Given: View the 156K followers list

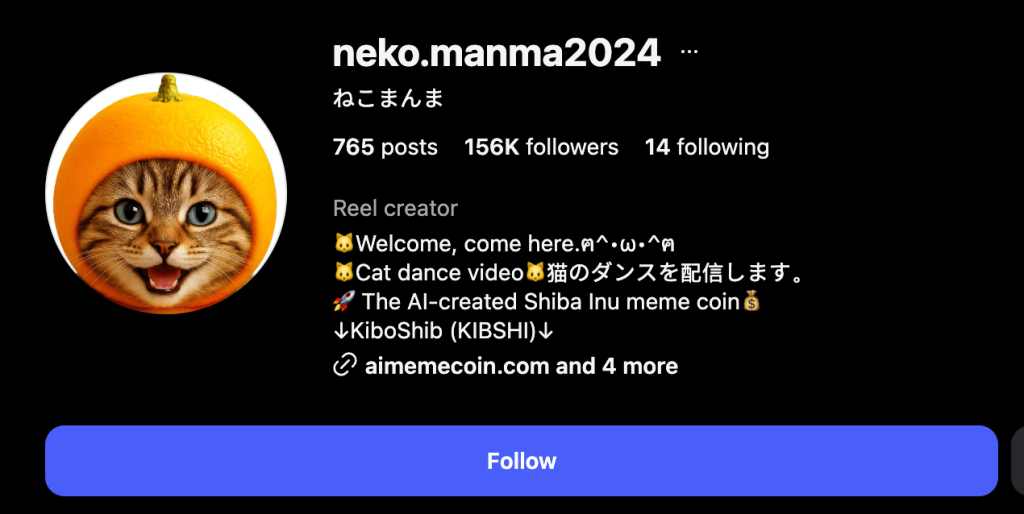Looking at the screenshot, I should tap(541, 147).
